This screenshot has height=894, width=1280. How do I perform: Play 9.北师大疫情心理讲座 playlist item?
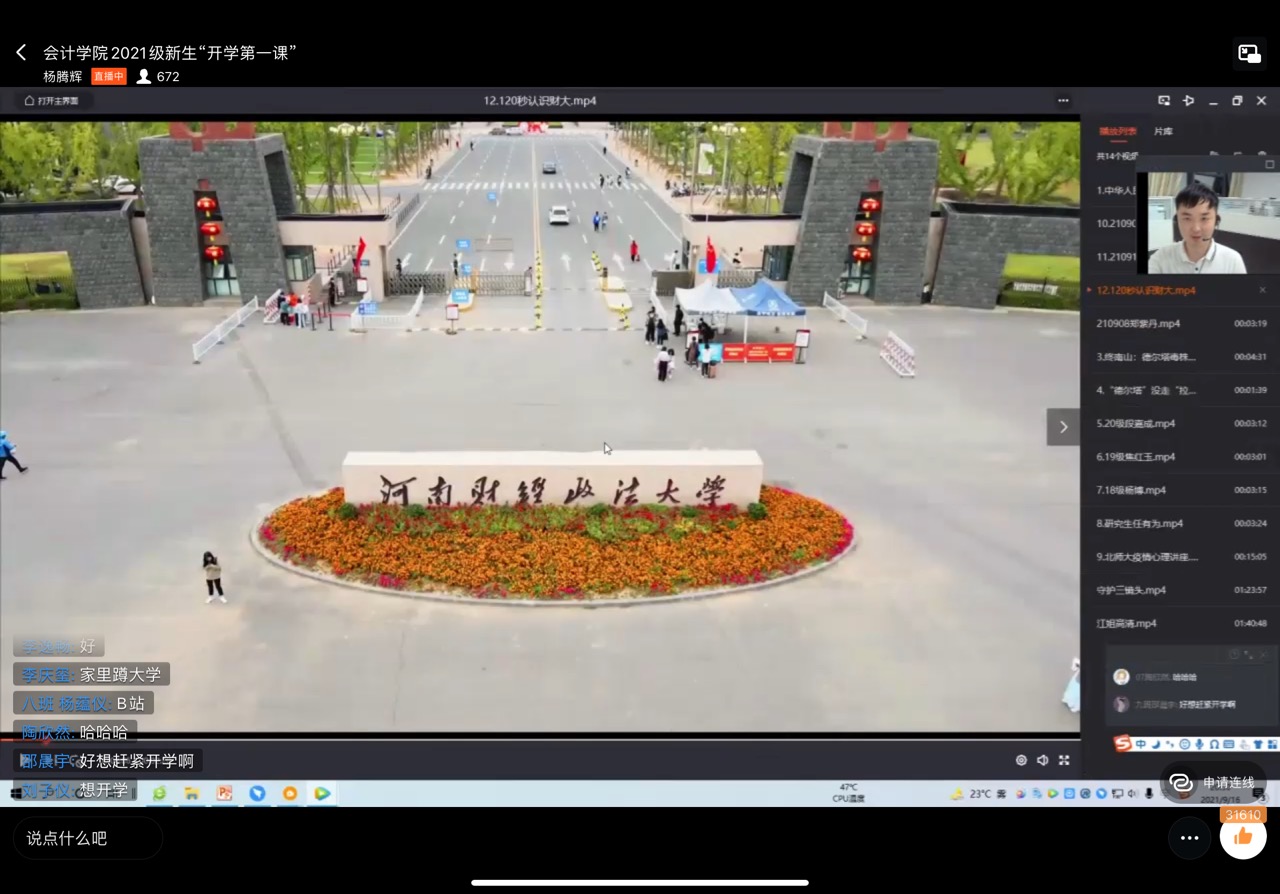(1180, 557)
